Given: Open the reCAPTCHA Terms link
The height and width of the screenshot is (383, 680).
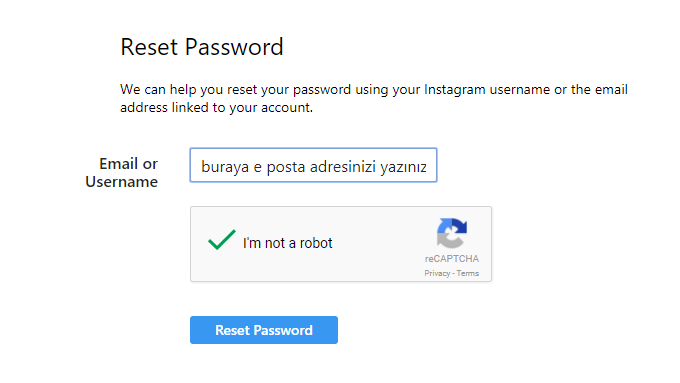Looking at the screenshot, I should [468, 273].
